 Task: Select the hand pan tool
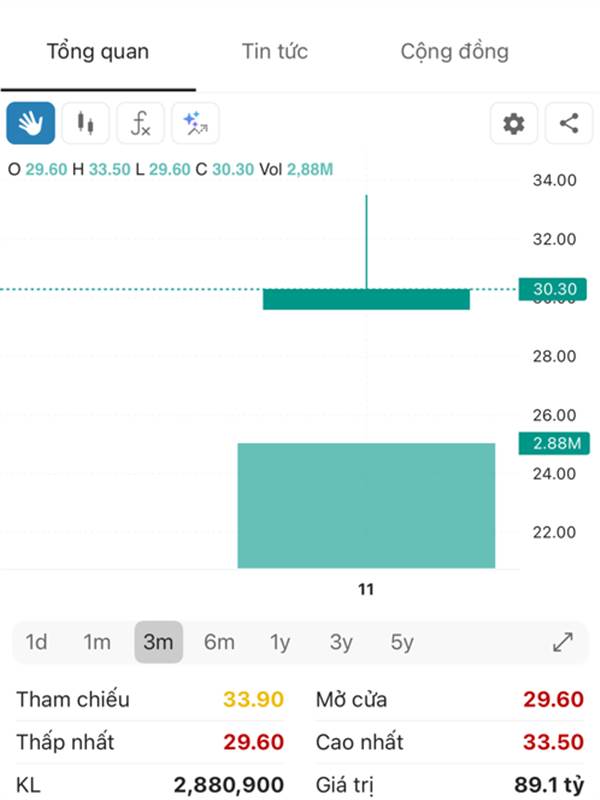[31, 124]
